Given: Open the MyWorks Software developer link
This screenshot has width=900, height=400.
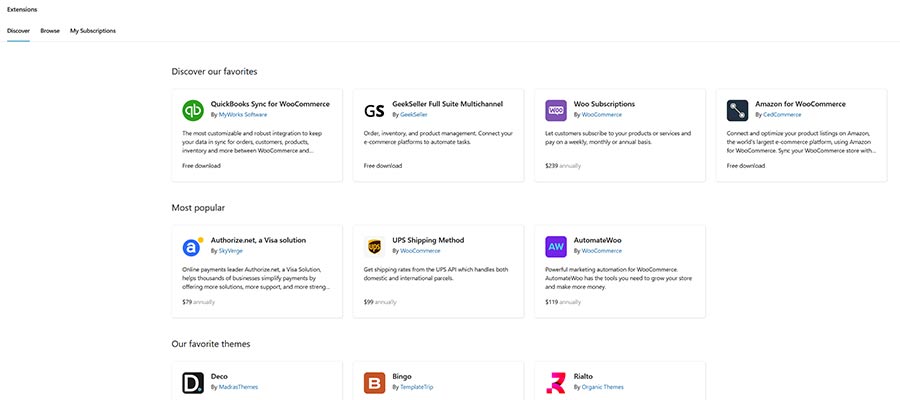Looking at the screenshot, I should (243, 115).
